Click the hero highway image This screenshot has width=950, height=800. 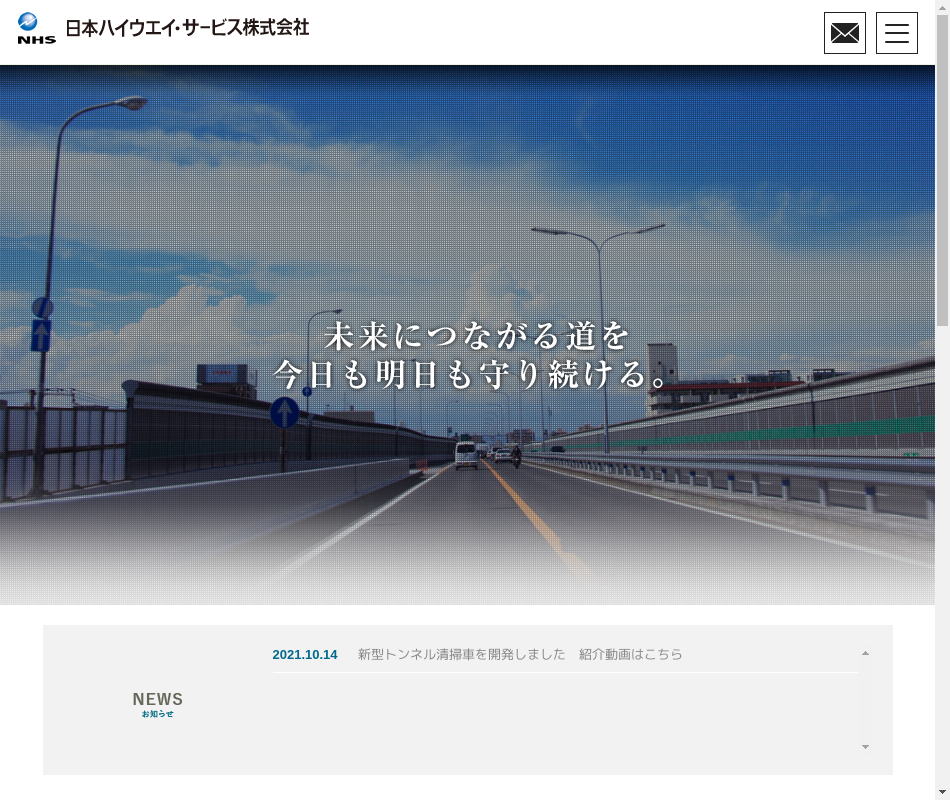(467, 335)
